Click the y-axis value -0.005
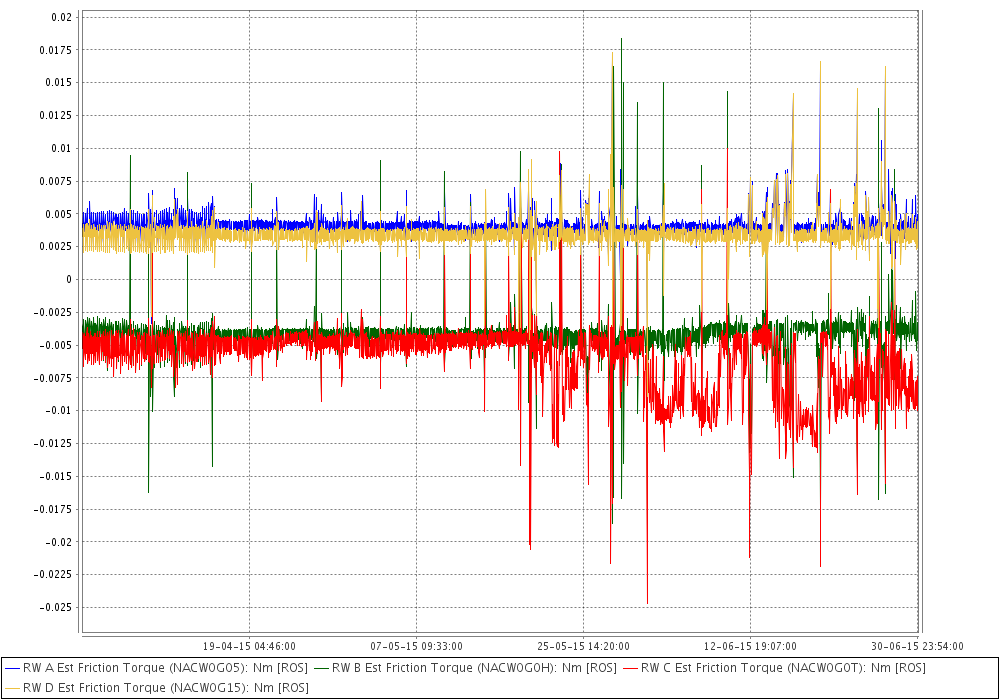 pos(55,345)
